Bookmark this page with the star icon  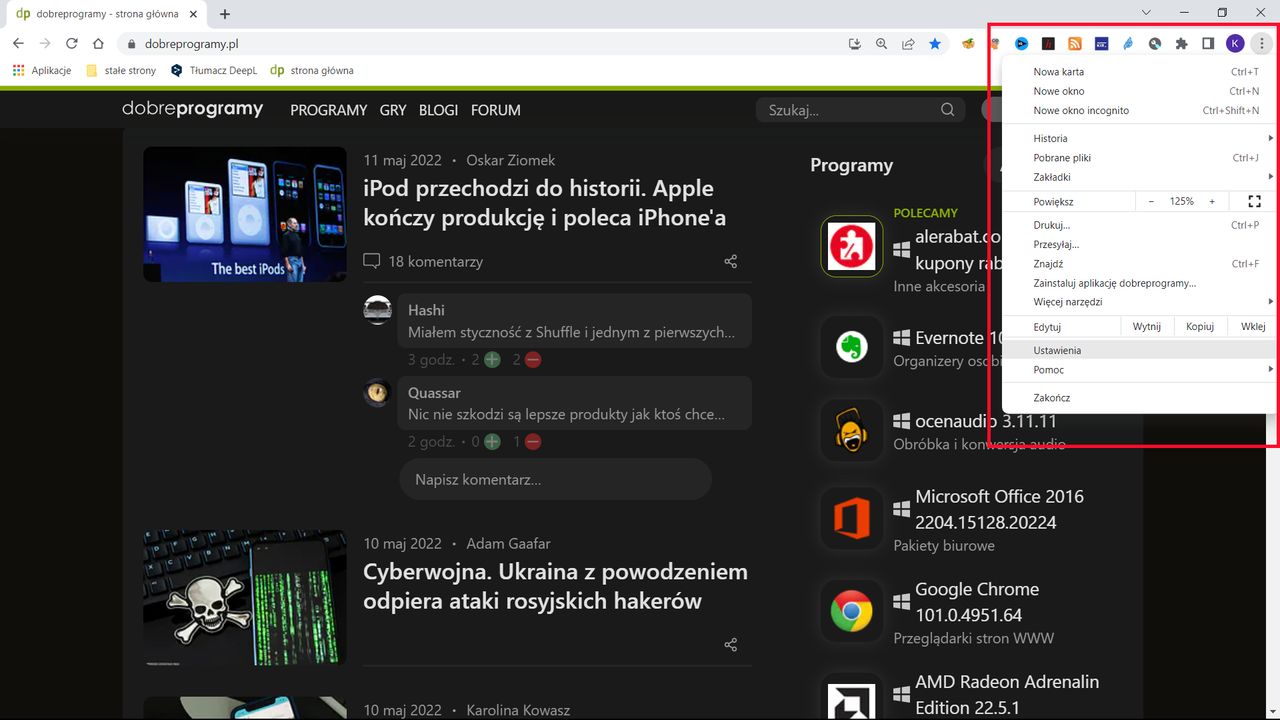coord(935,43)
